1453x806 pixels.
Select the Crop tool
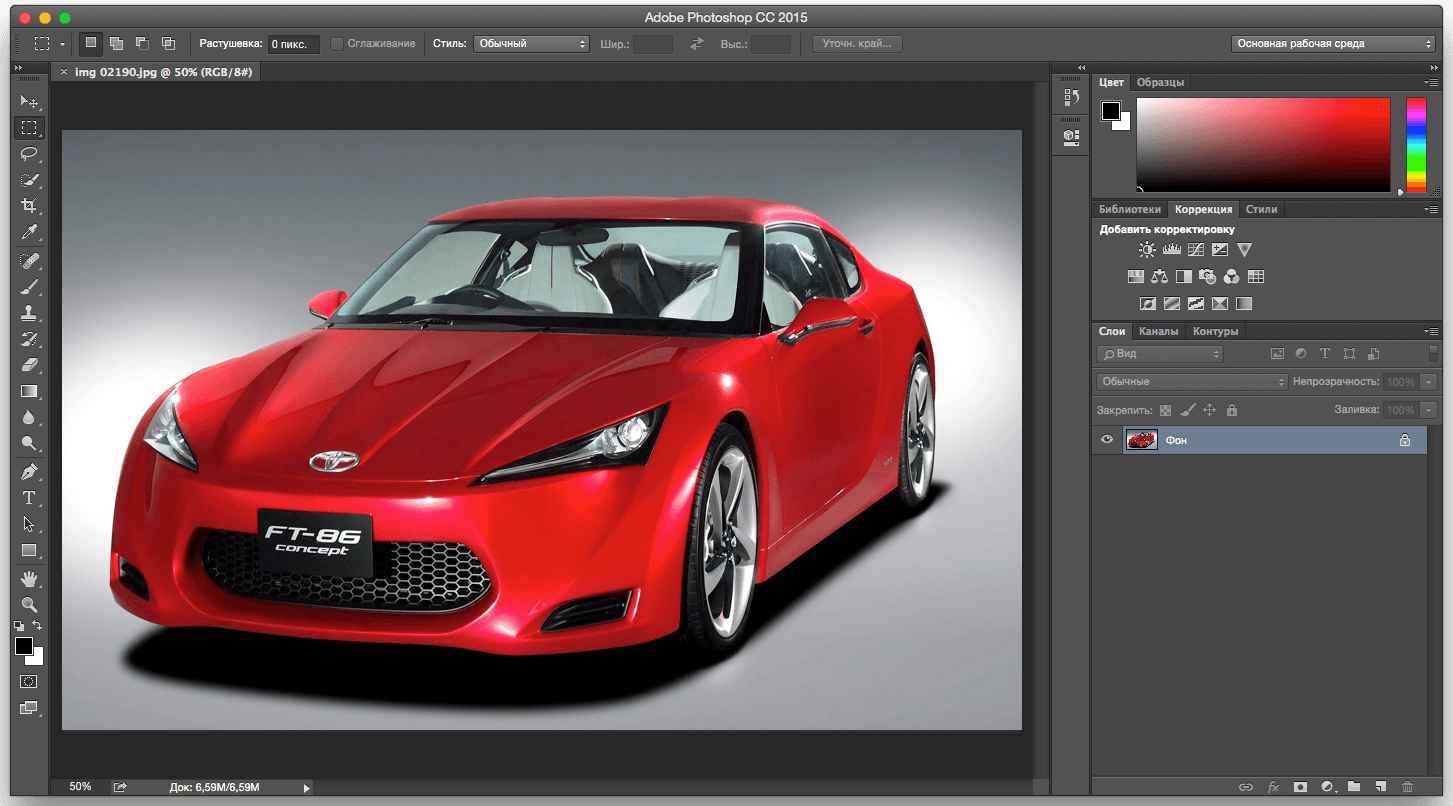pos(29,206)
